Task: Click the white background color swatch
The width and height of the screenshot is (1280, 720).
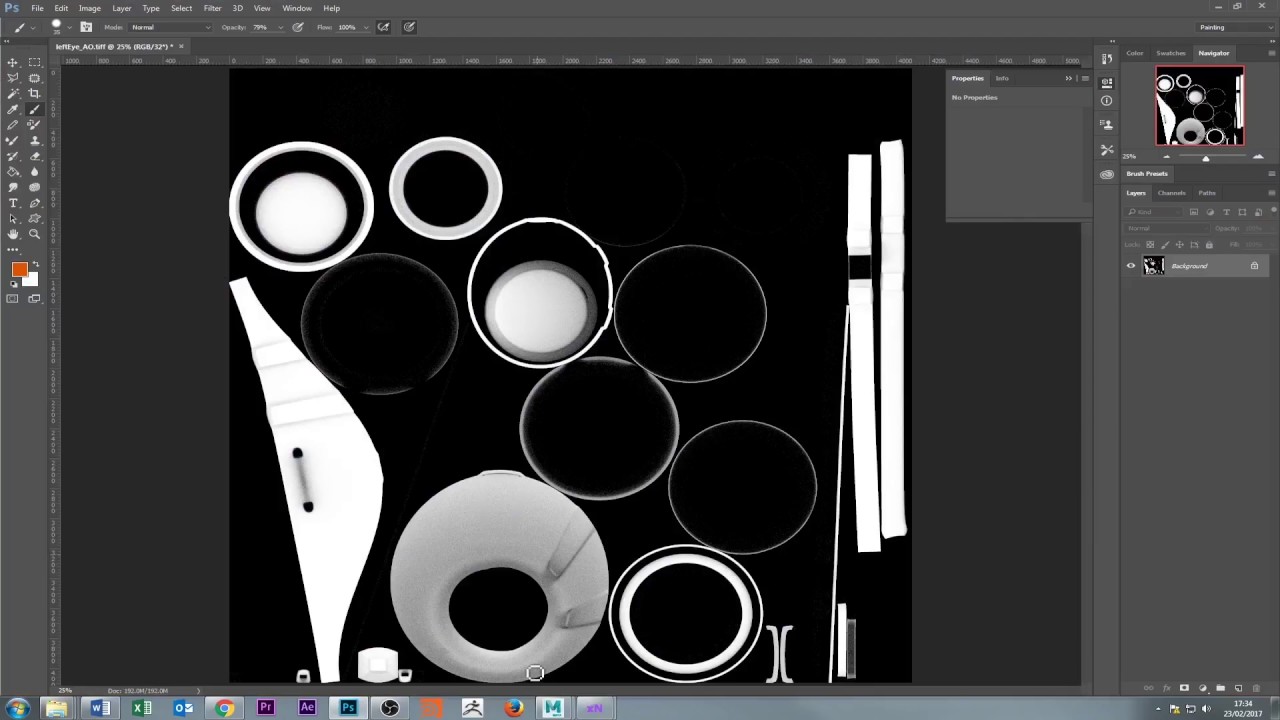Action: pyautogui.click(x=31, y=279)
